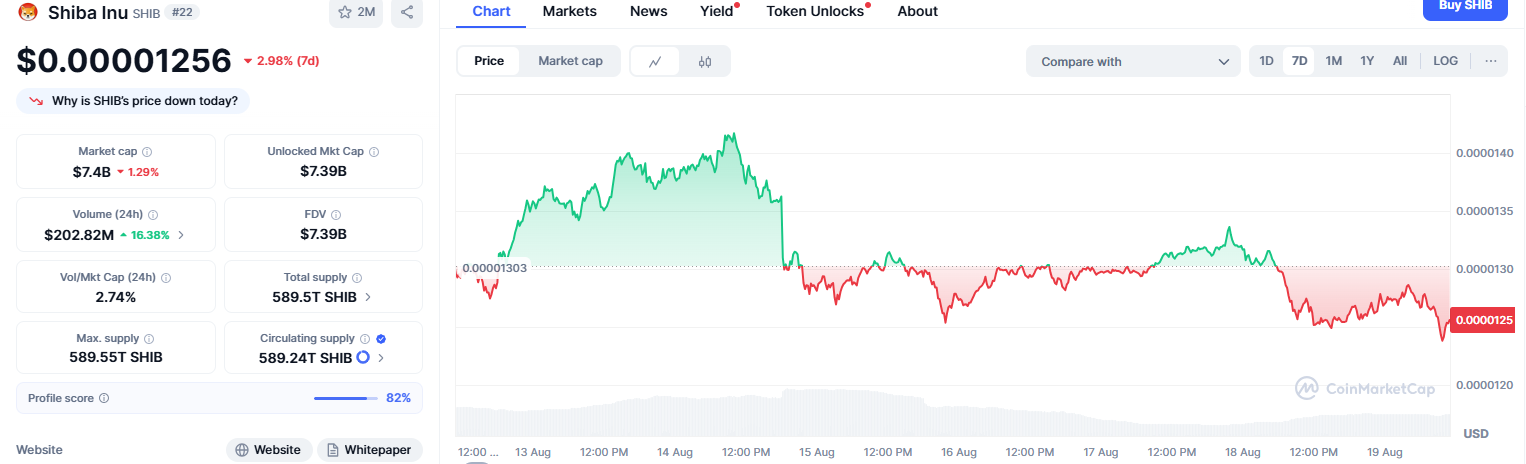1526x464 pixels.
Task: Enable LOG scale on chart
Action: pyautogui.click(x=1445, y=61)
